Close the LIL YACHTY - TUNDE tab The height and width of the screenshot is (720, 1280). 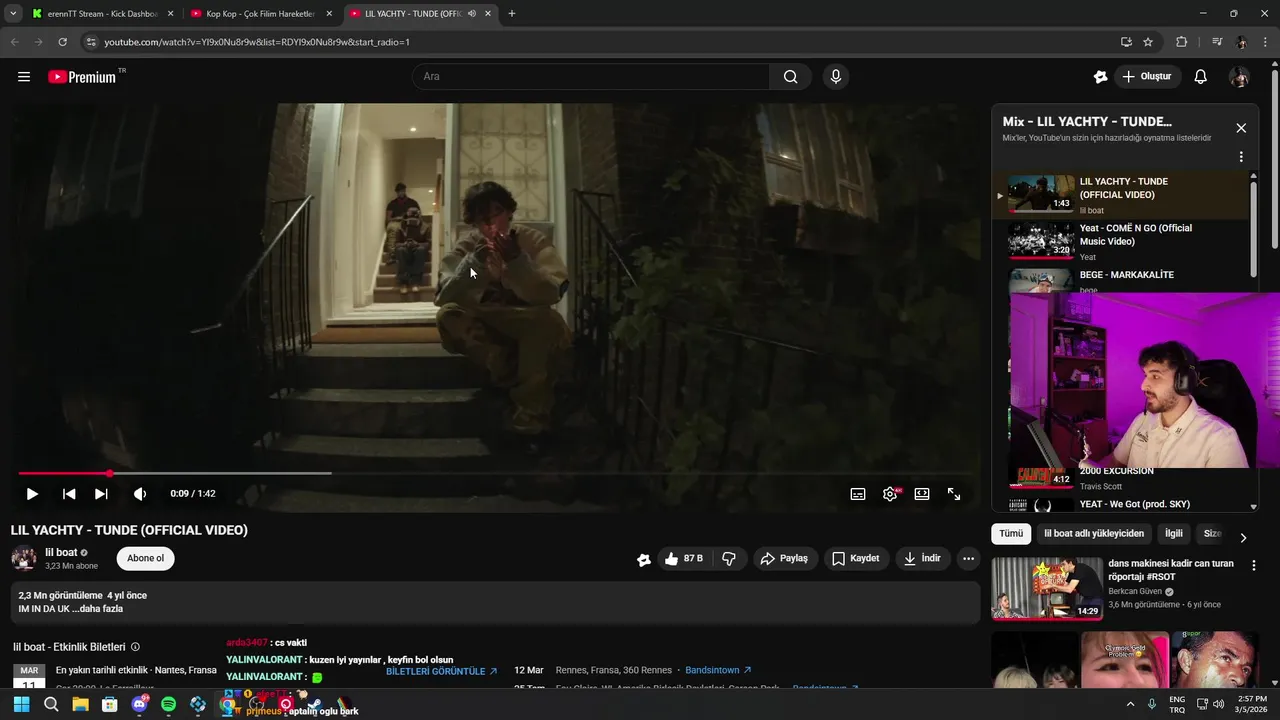point(488,14)
